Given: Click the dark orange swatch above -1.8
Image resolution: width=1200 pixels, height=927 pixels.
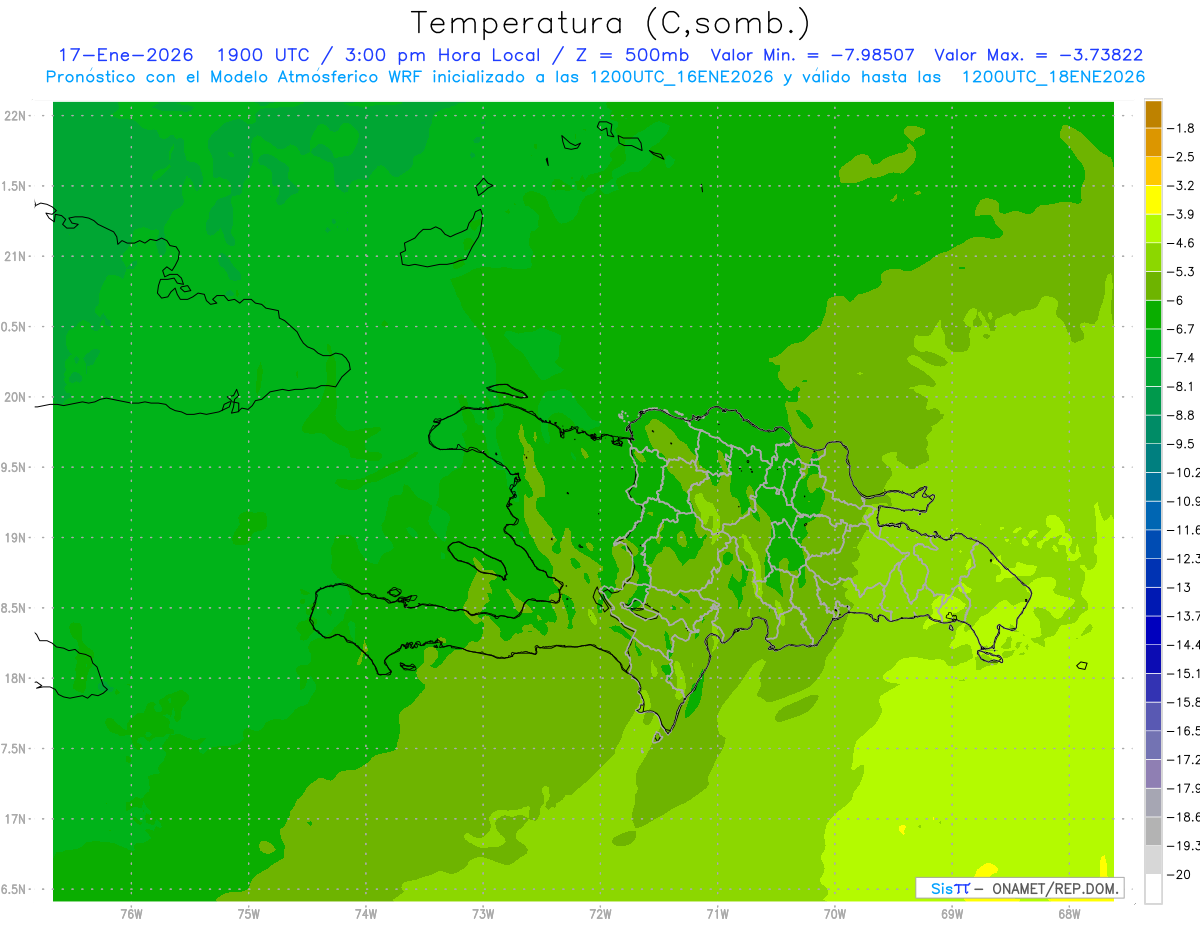Looking at the screenshot, I should pos(1153,114).
